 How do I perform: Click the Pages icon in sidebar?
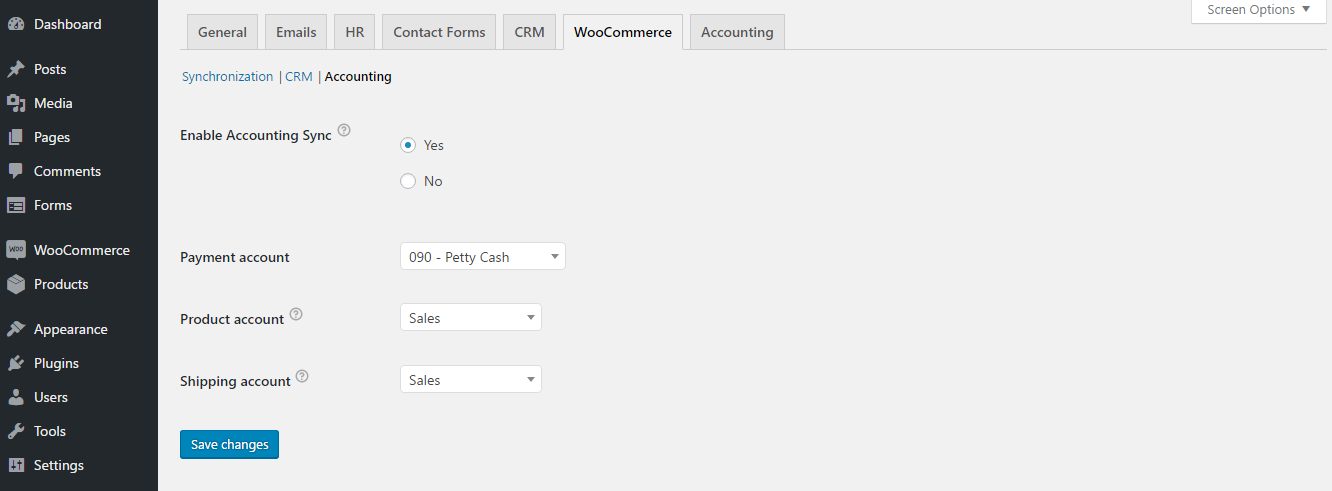click(16, 137)
